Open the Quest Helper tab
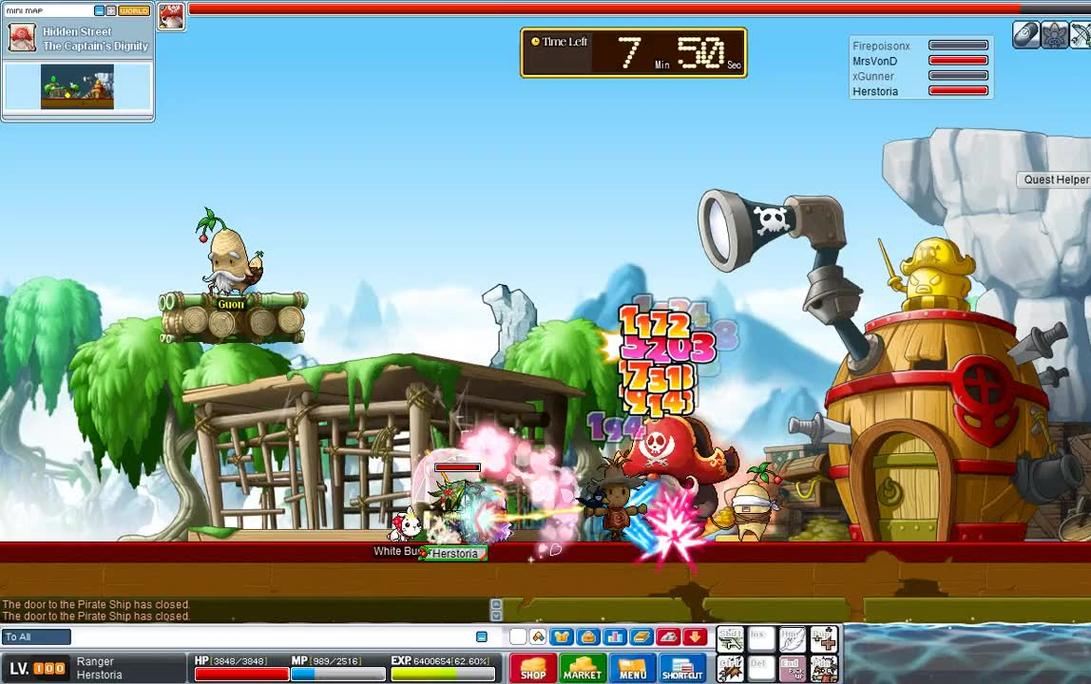This screenshot has width=1091, height=684. coord(1054,180)
